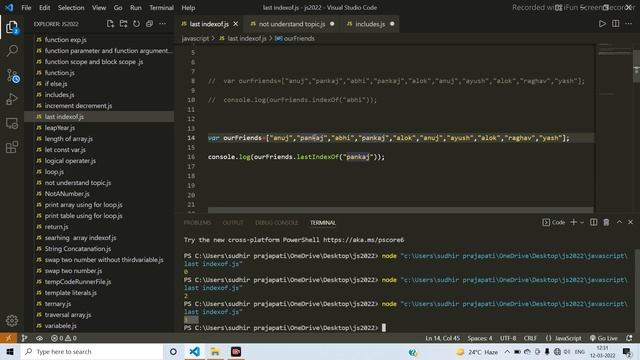
Task: Open editor more actions menu
Action: [629, 24]
